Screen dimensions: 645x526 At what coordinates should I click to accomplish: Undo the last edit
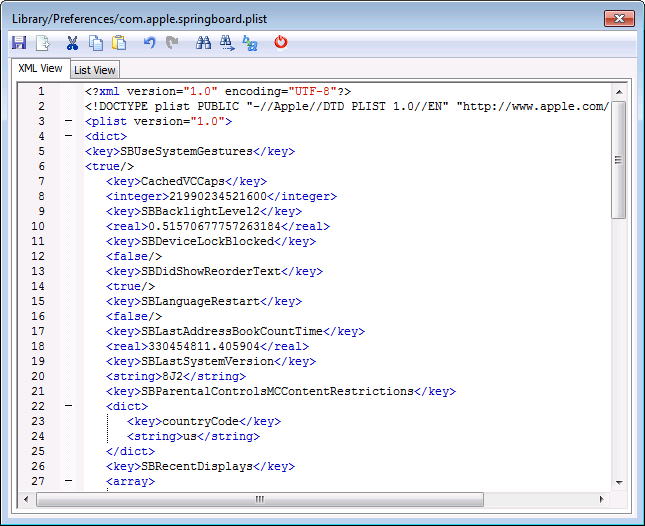pos(150,43)
